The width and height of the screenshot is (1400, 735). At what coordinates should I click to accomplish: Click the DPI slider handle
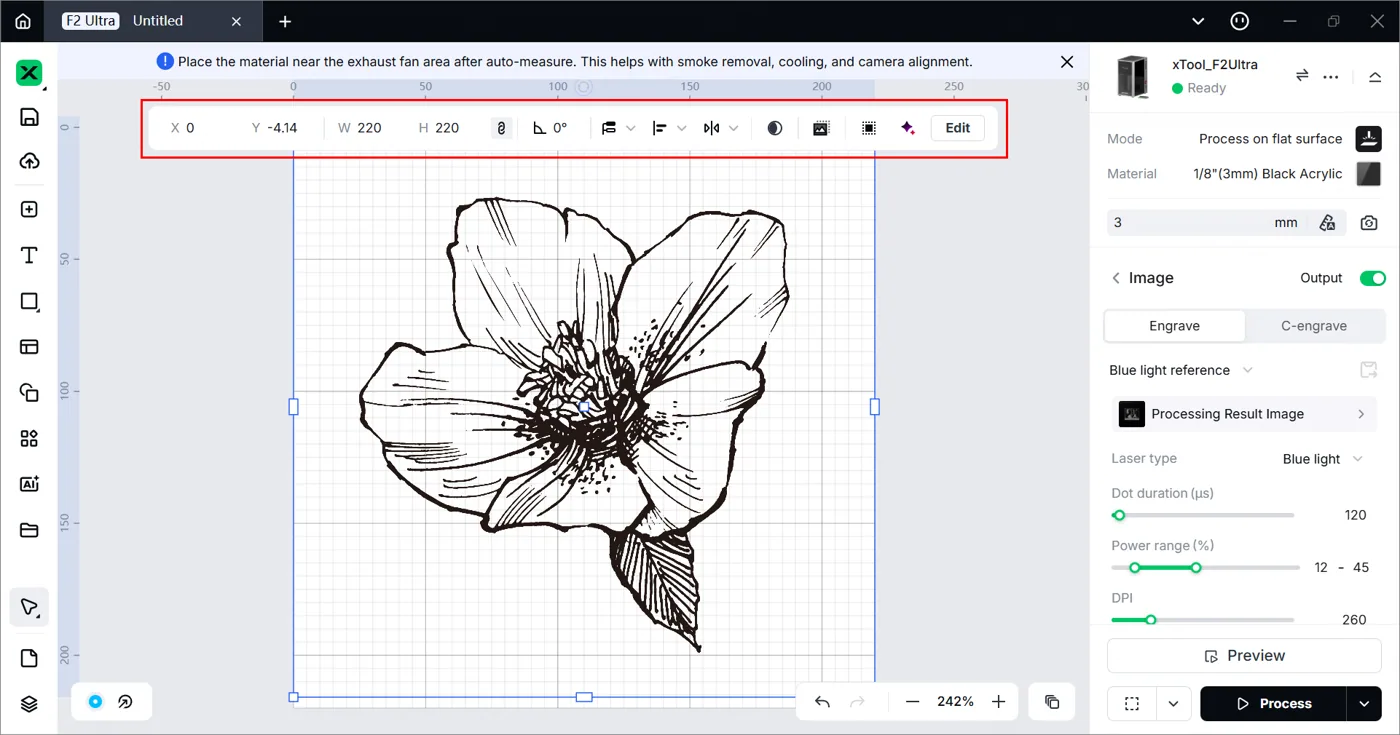[1151, 620]
